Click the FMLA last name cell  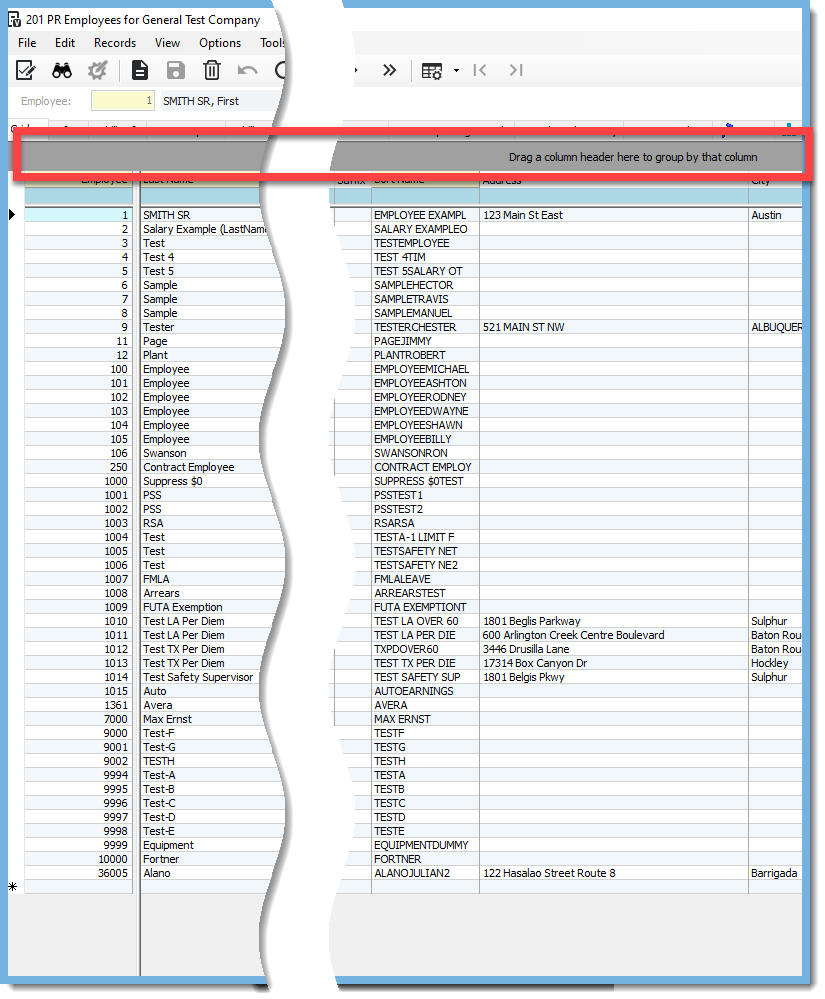[x=212, y=579]
